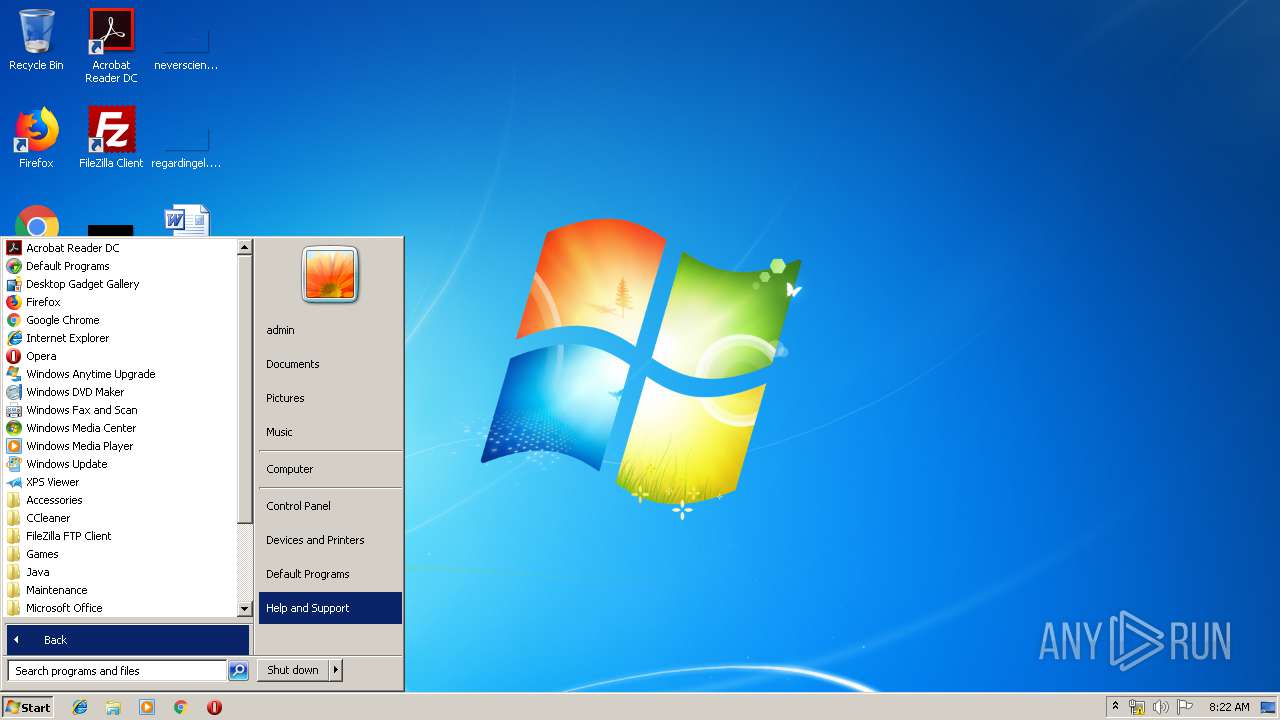1280x720 pixels.
Task: Click the Shut down button
Action: tap(293, 670)
